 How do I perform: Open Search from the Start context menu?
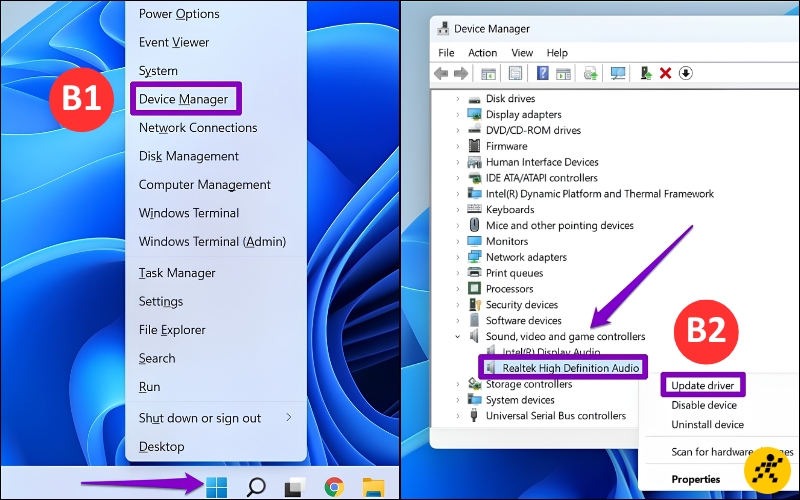coord(157,358)
